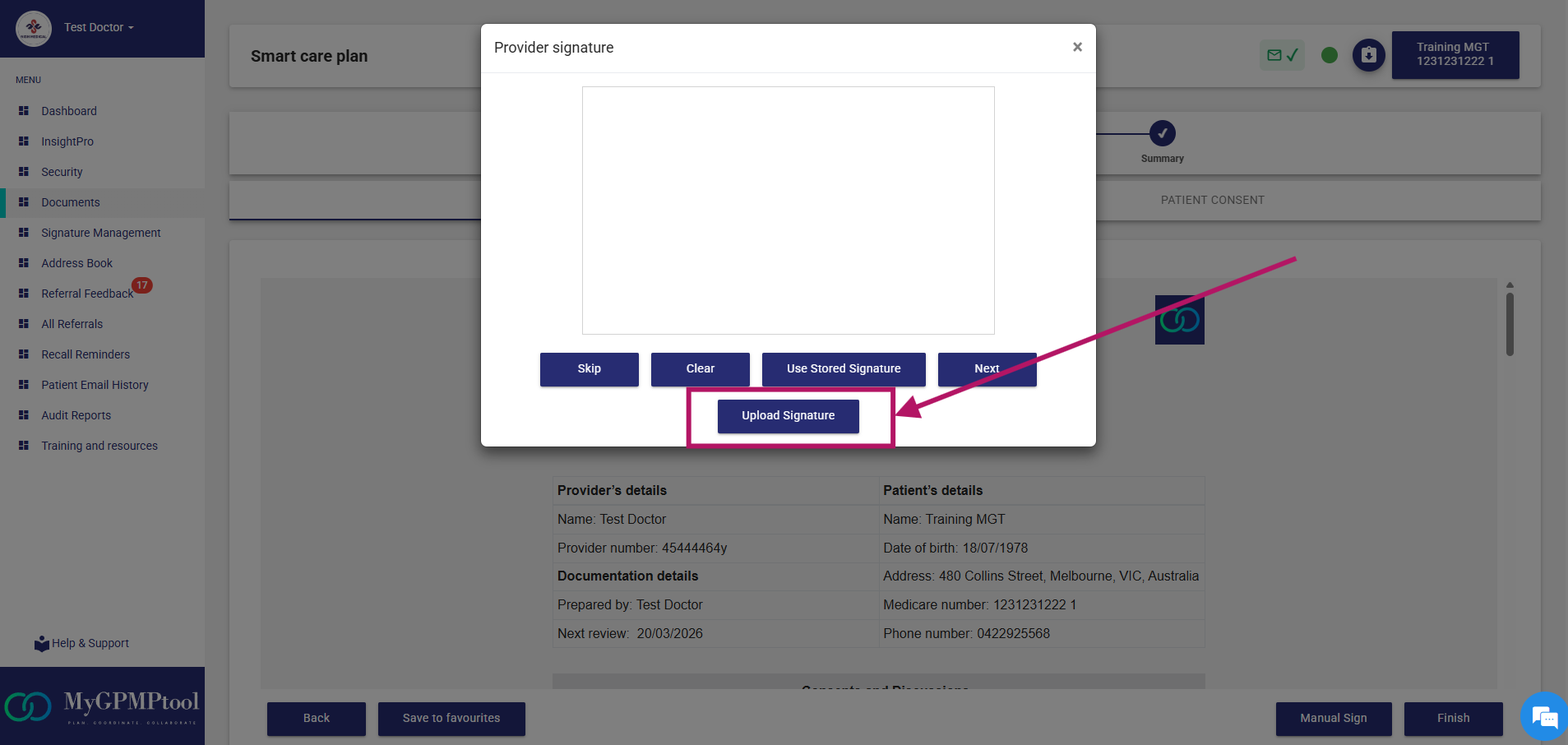Image resolution: width=1568 pixels, height=745 pixels.
Task: Skip the provider signature step
Action: pos(589,368)
